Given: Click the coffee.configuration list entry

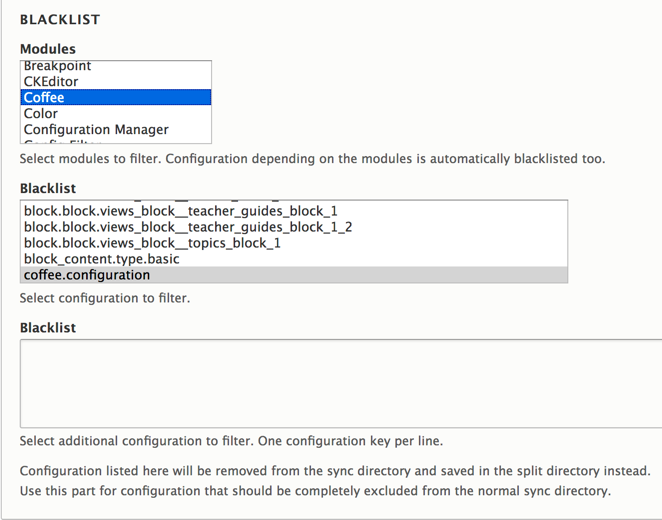Looking at the screenshot, I should (x=87, y=275).
